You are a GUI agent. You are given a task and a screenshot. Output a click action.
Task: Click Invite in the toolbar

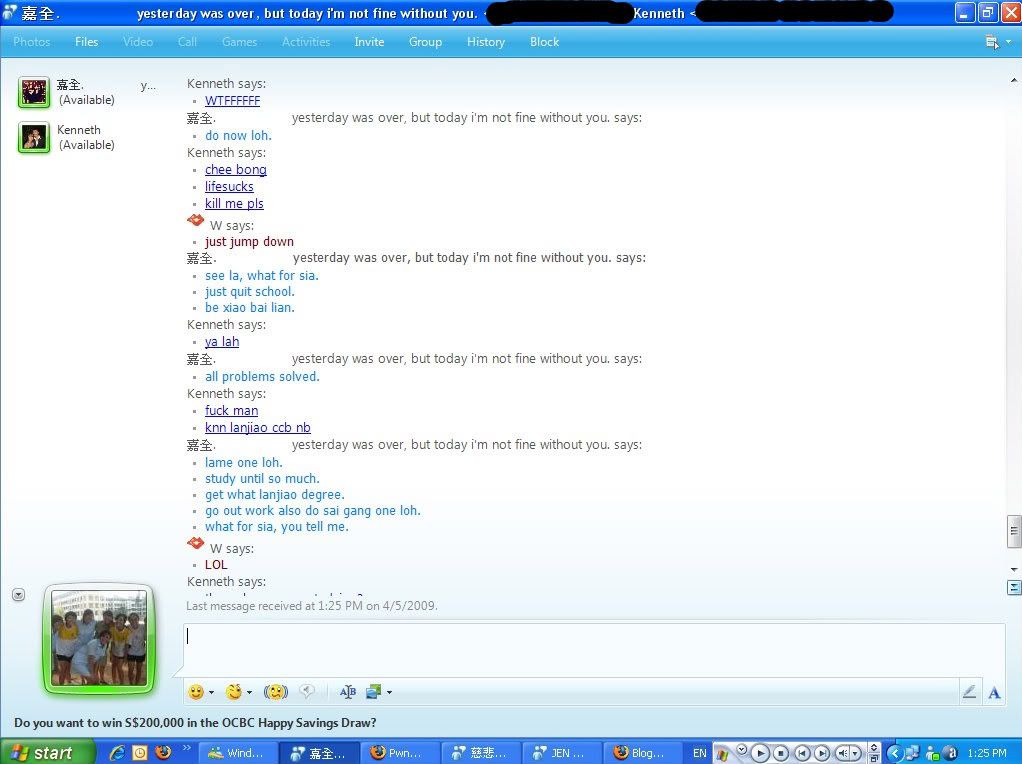coord(369,42)
